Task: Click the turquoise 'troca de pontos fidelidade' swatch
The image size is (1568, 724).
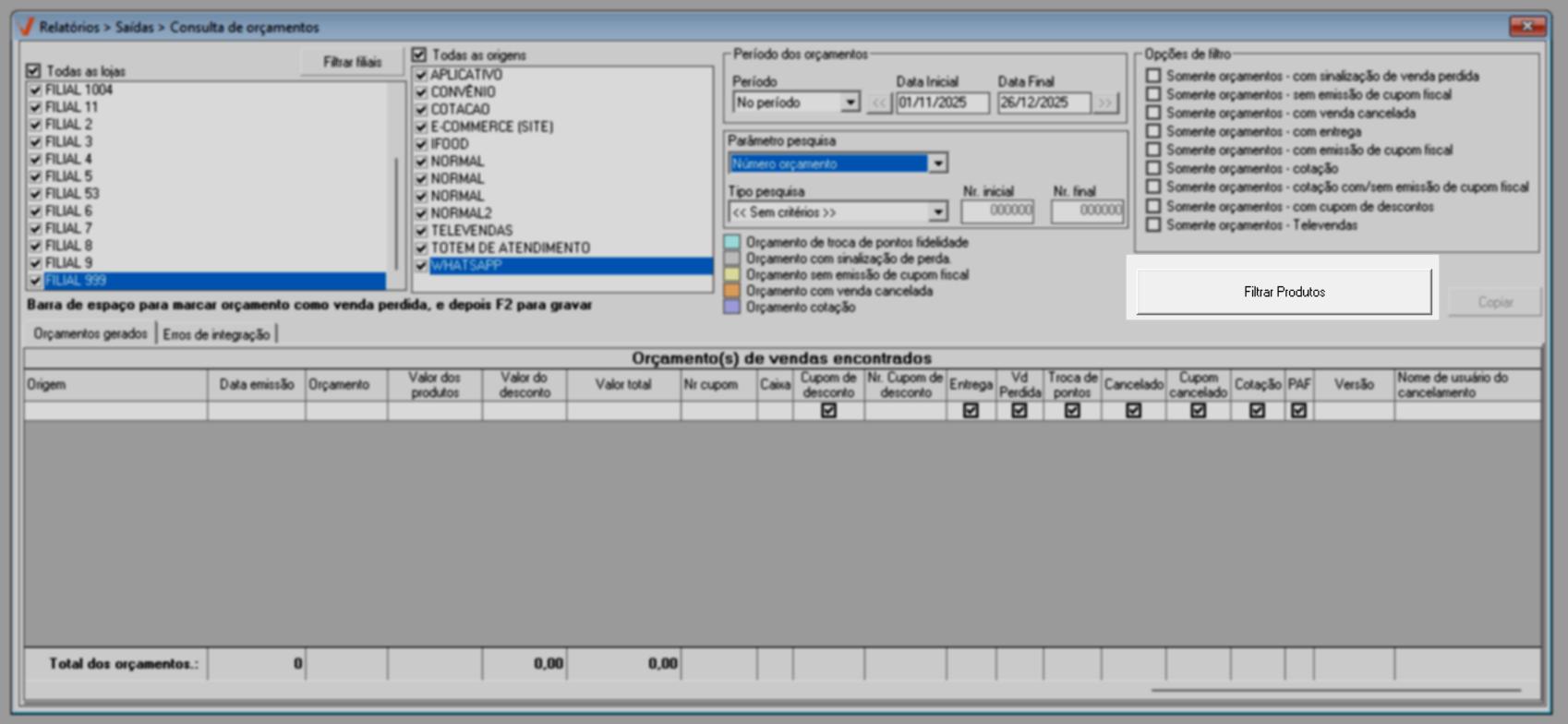Action: point(732,242)
